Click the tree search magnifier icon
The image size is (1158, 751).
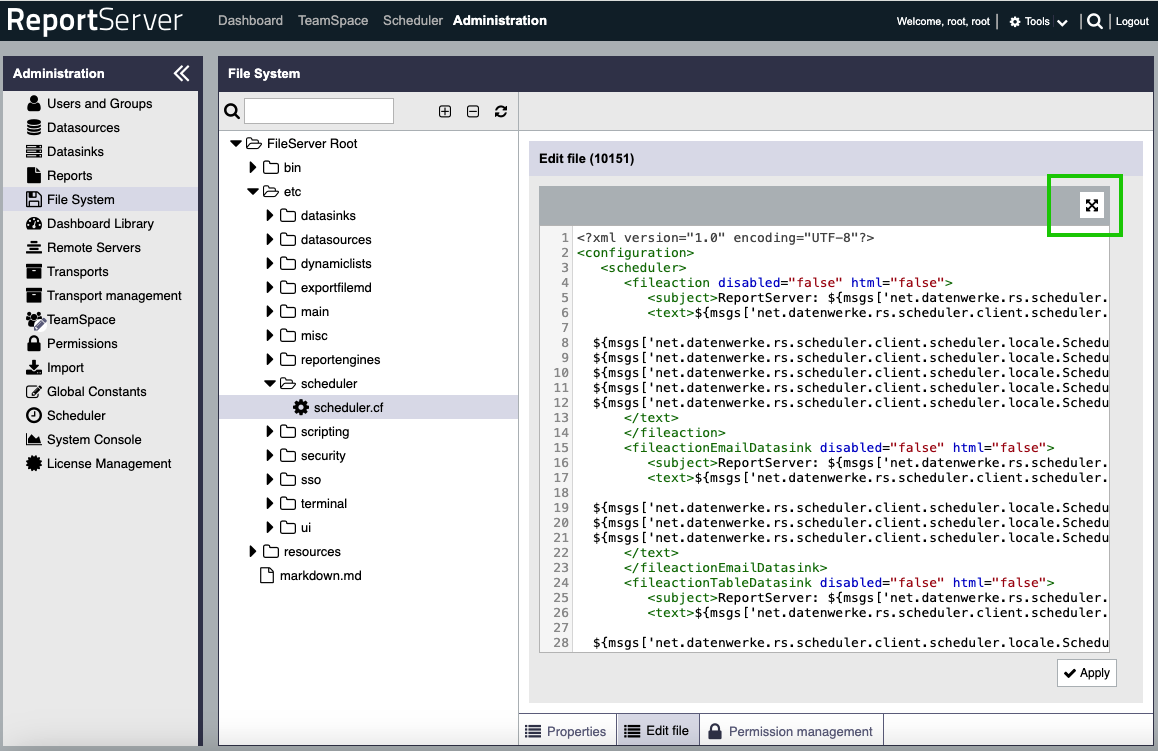(x=232, y=112)
